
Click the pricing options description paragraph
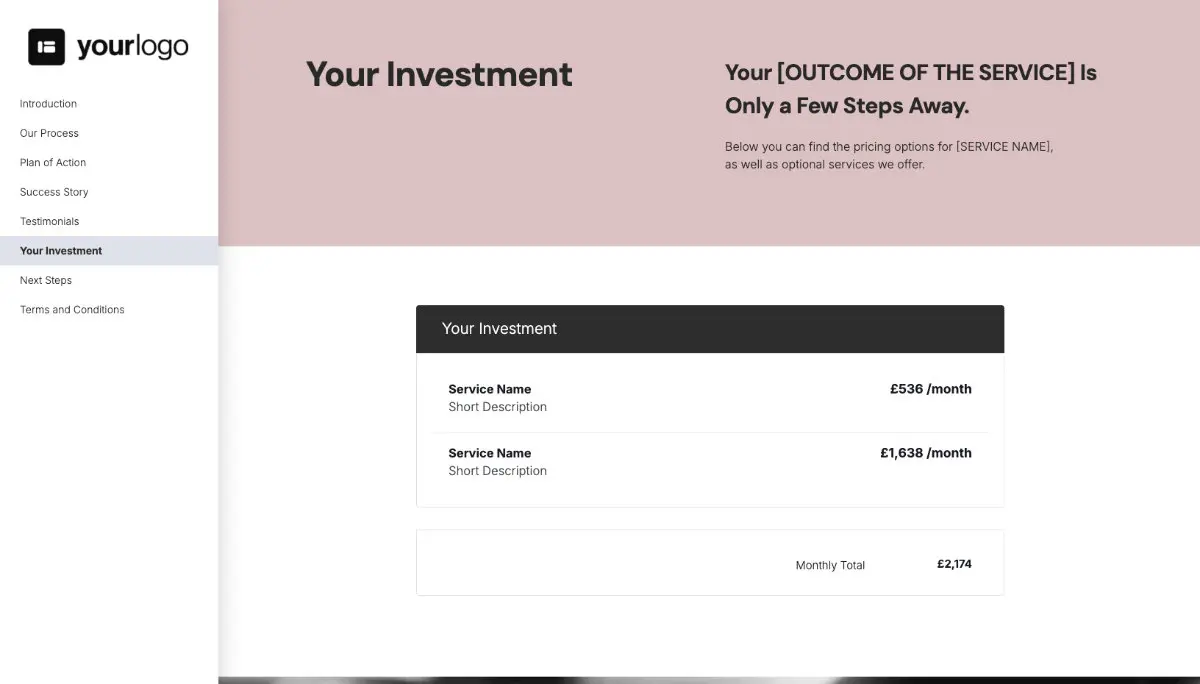tap(888, 155)
